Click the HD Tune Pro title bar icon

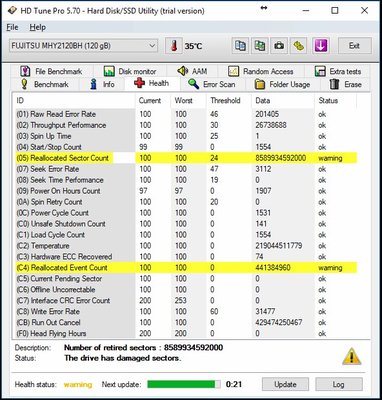pos(12,11)
